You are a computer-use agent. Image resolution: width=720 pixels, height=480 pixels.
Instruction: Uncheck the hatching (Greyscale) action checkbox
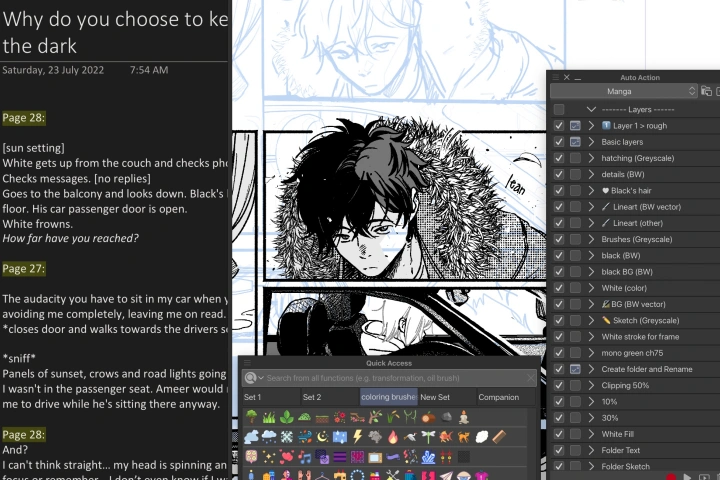tap(558, 158)
